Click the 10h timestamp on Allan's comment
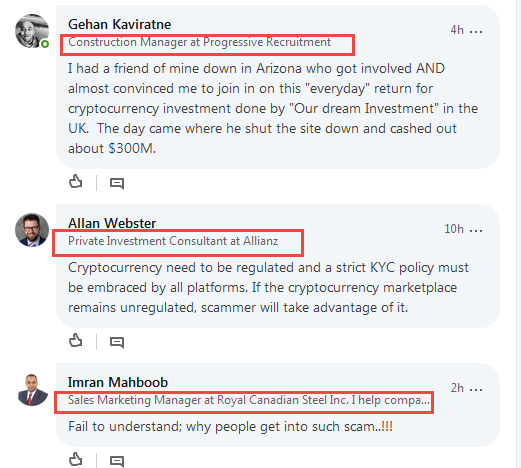This screenshot has height=468, width=521. pyautogui.click(x=454, y=229)
